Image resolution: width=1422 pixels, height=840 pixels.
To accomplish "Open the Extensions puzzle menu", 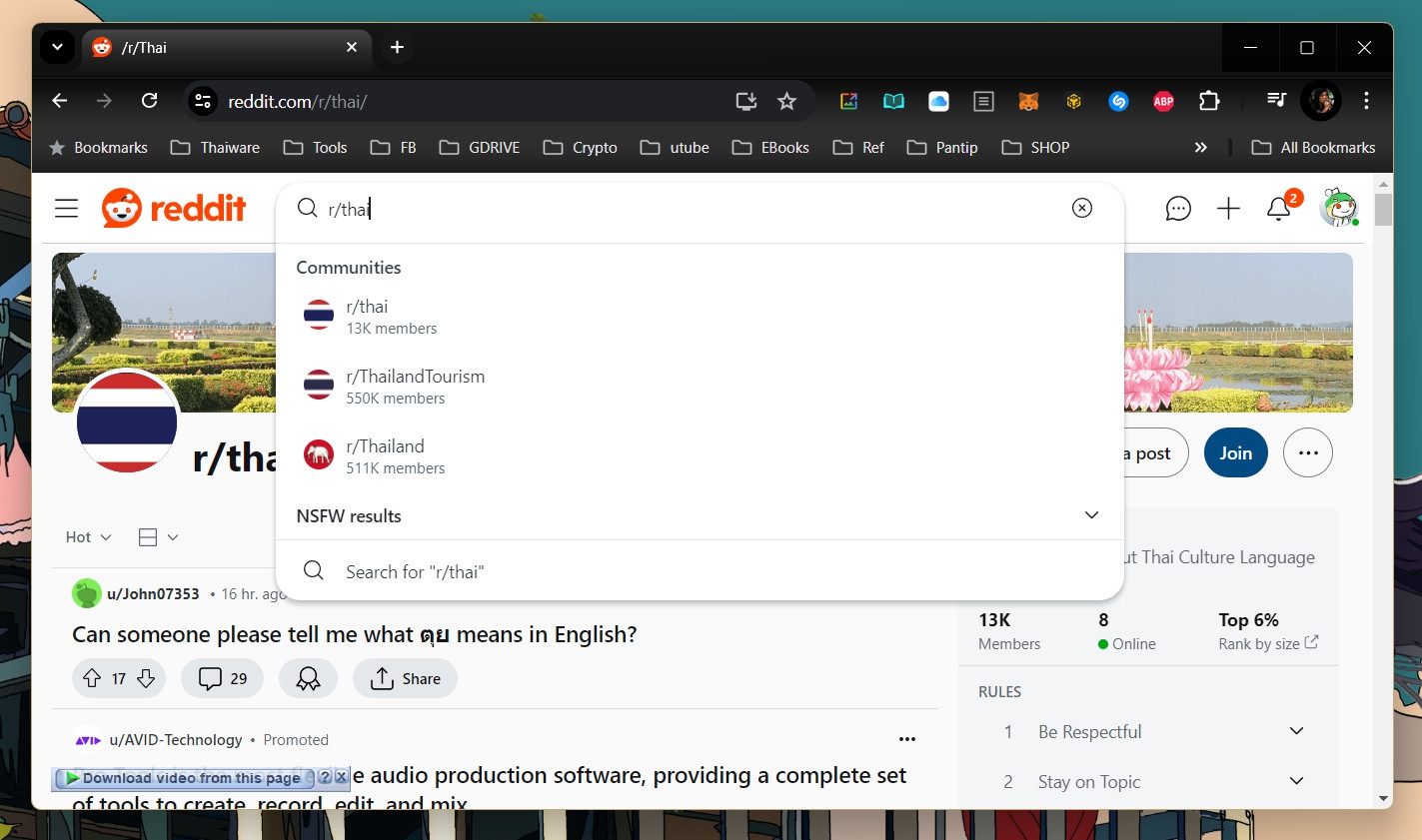I will tap(1209, 101).
